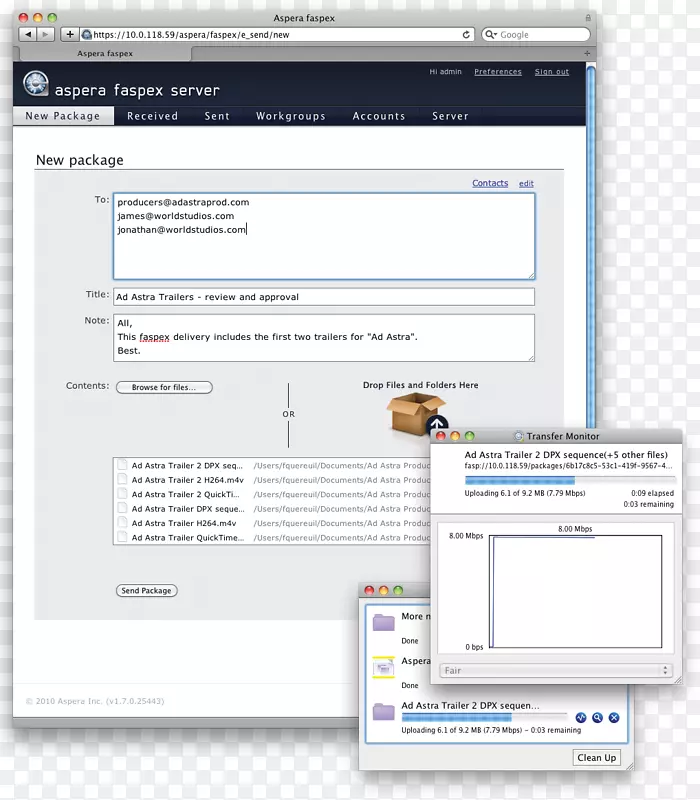
Task: Open the Contacts link
Action: tap(490, 183)
